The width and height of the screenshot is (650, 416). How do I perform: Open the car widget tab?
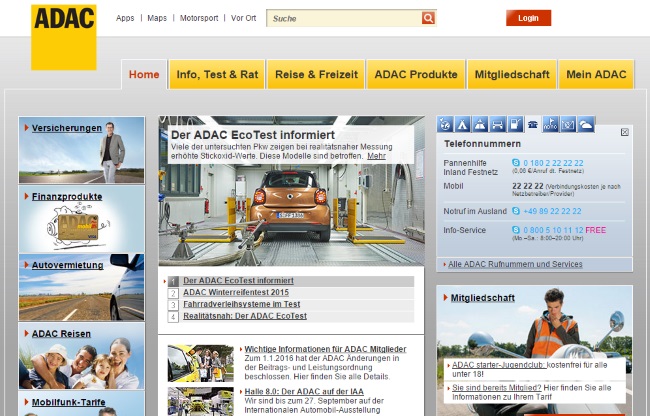tap(497, 124)
